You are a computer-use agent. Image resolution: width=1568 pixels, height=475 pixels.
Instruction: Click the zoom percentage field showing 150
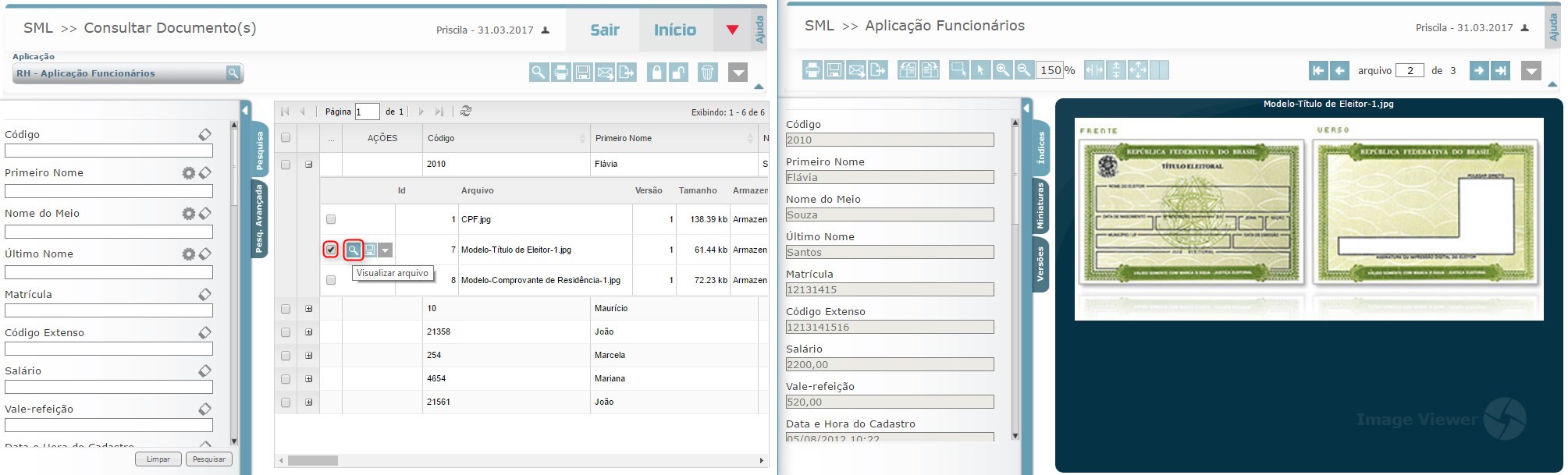coord(1050,70)
